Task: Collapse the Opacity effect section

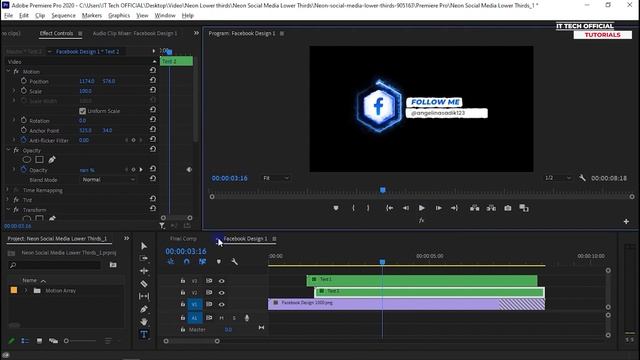Action: tap(8, 150)
